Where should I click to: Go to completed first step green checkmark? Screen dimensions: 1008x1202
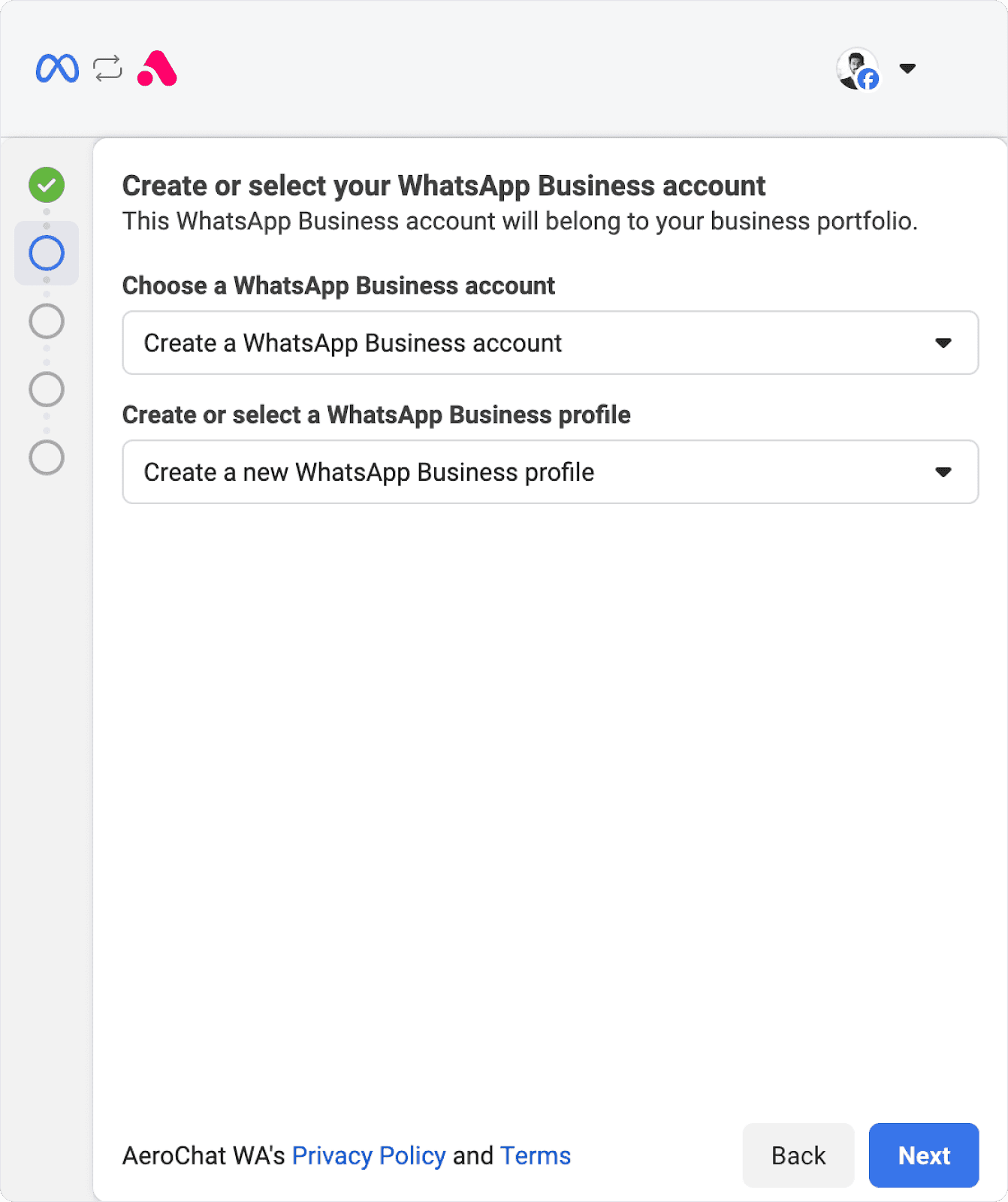click(47, 185)
